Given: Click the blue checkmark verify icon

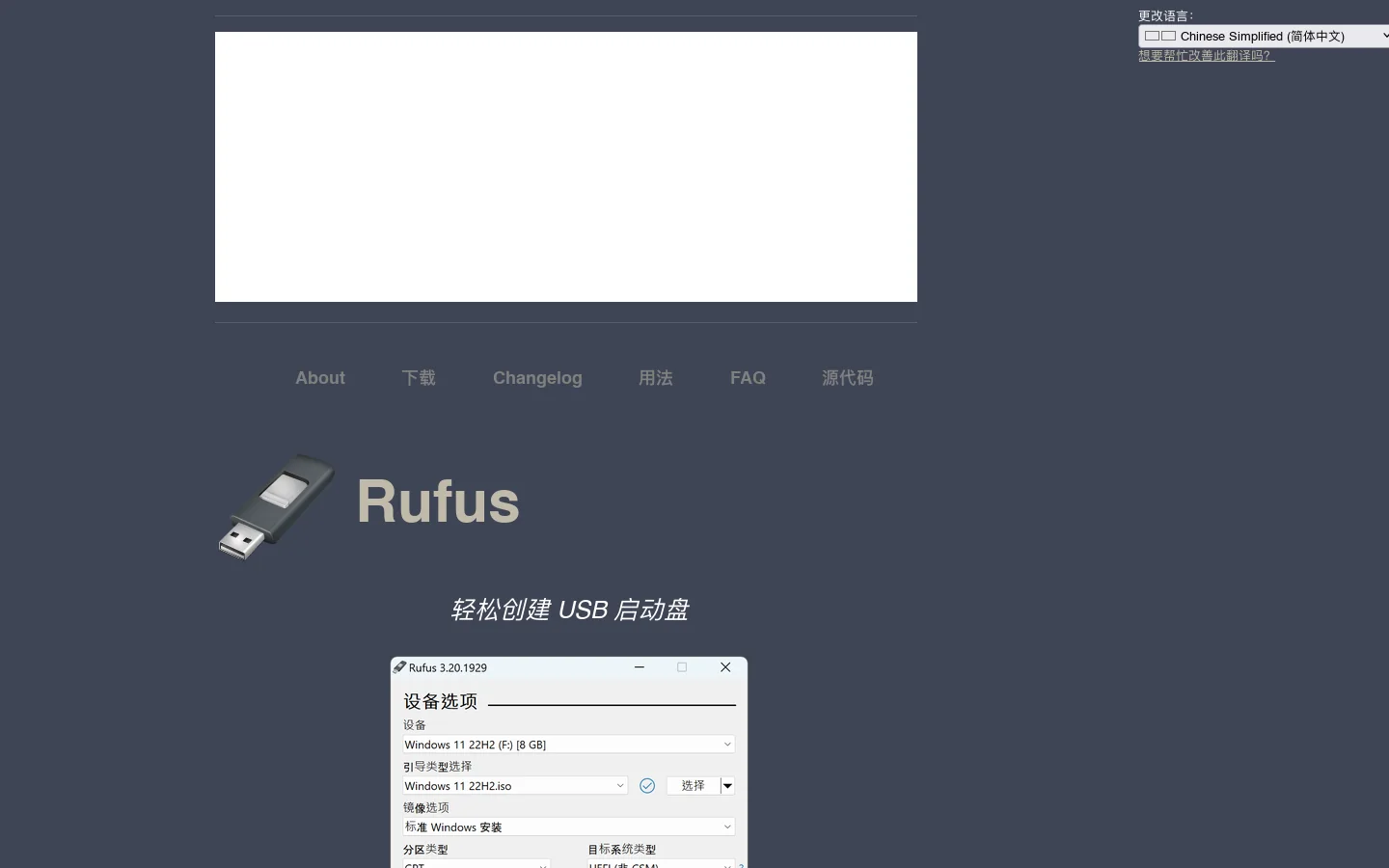Looking at the screenshot, I should pos(647,786).
